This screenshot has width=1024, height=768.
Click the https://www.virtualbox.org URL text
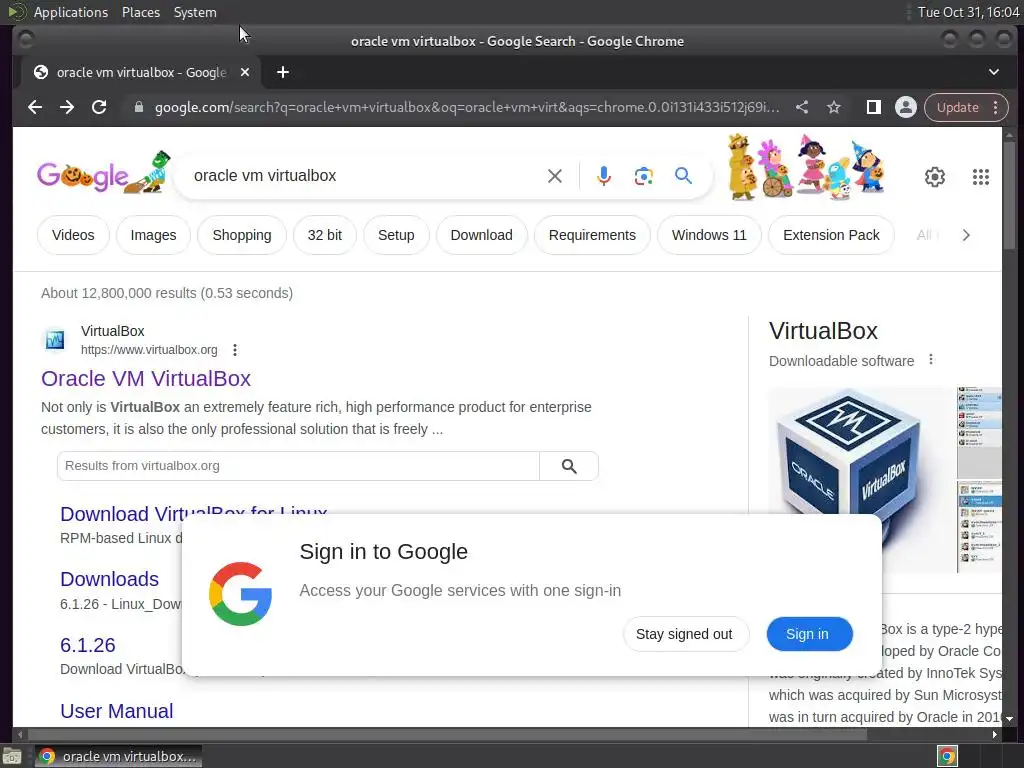(149, 350)
